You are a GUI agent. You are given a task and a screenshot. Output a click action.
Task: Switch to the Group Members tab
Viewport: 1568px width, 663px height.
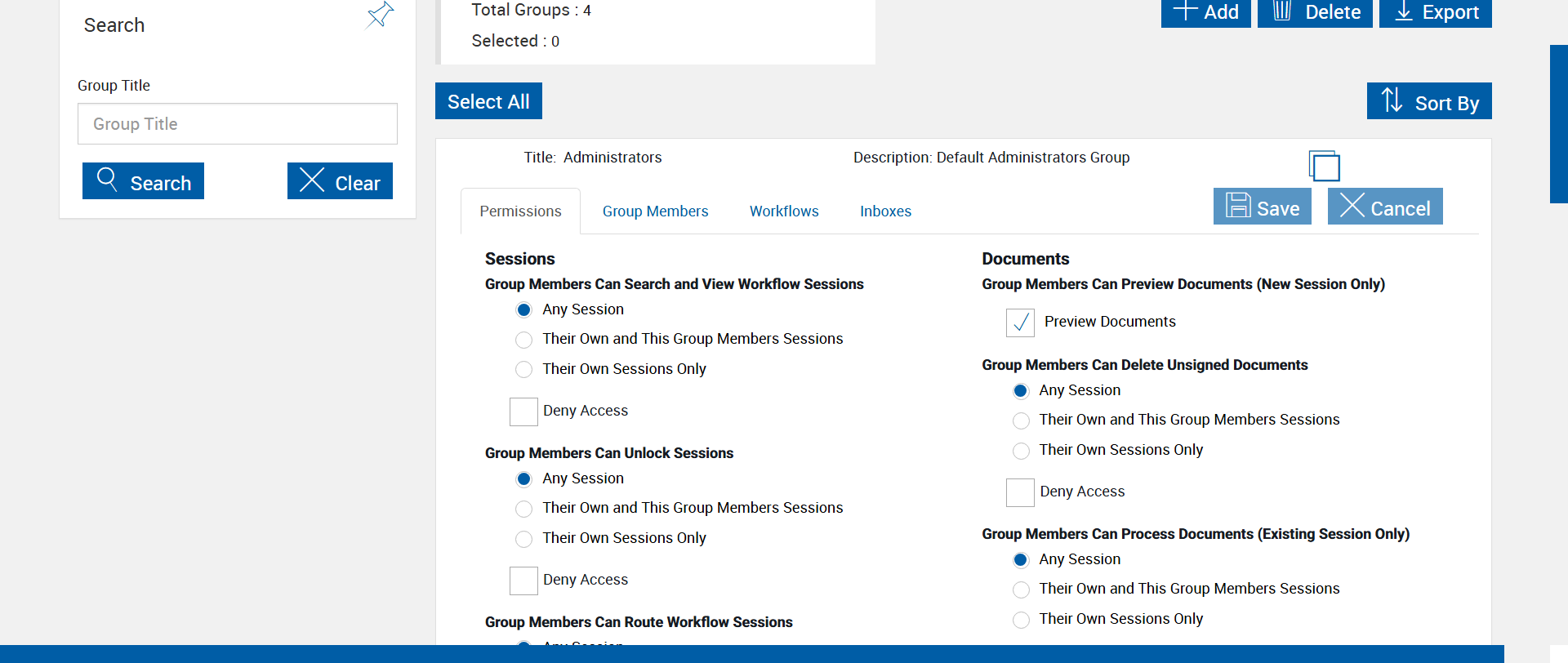[655, 211]
